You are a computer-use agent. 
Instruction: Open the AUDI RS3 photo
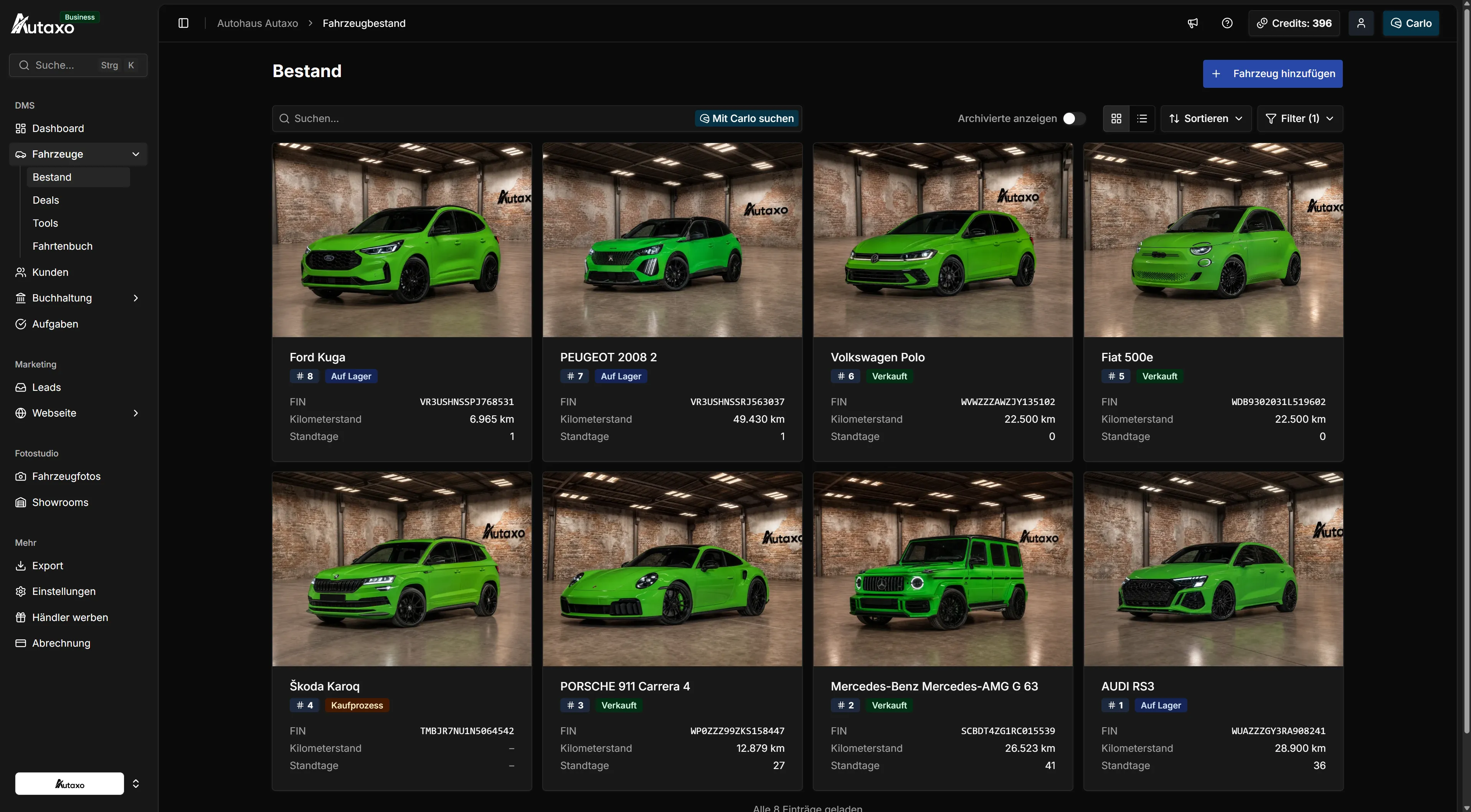click(1213, 570)
